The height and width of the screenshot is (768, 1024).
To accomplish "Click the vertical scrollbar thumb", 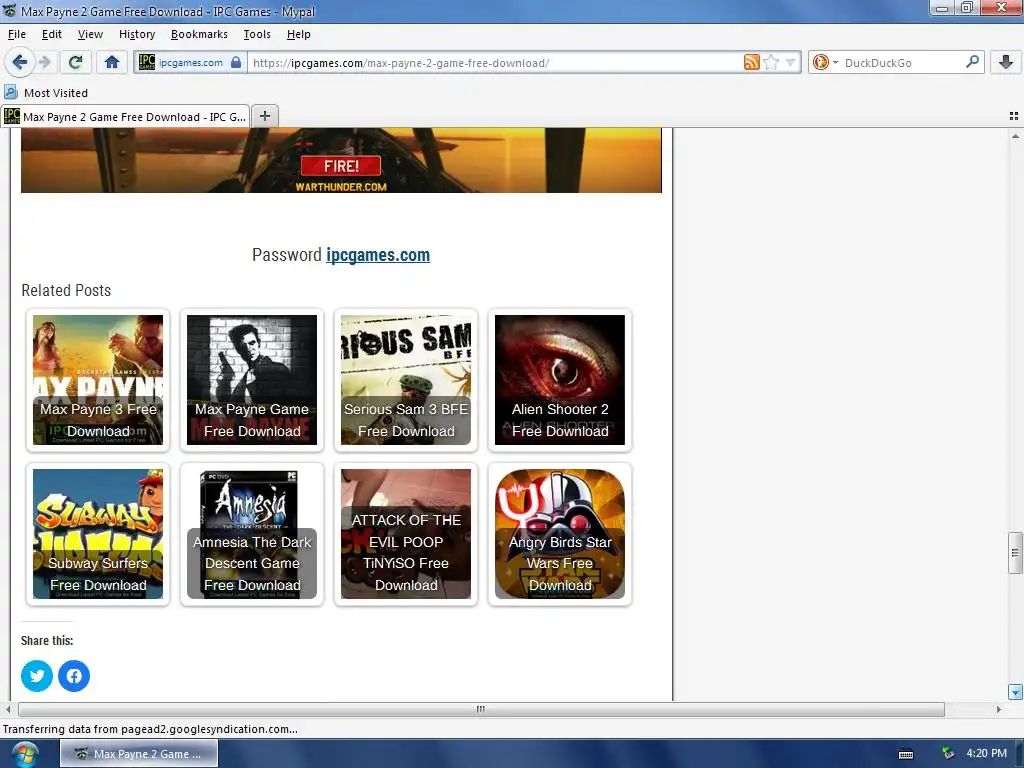I will pyautogui.click(x=1015, y=552).
